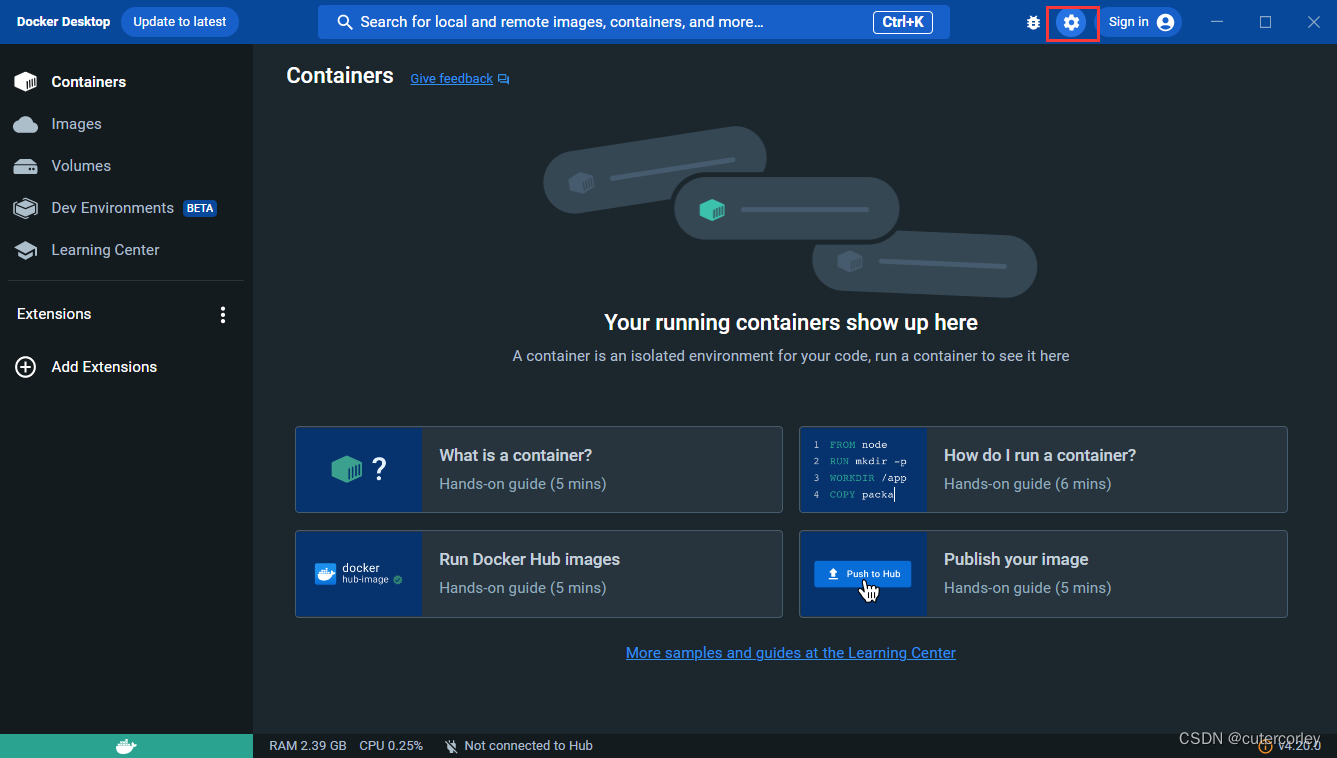Click the Not connected to Hub plug icon

[451, 746]
